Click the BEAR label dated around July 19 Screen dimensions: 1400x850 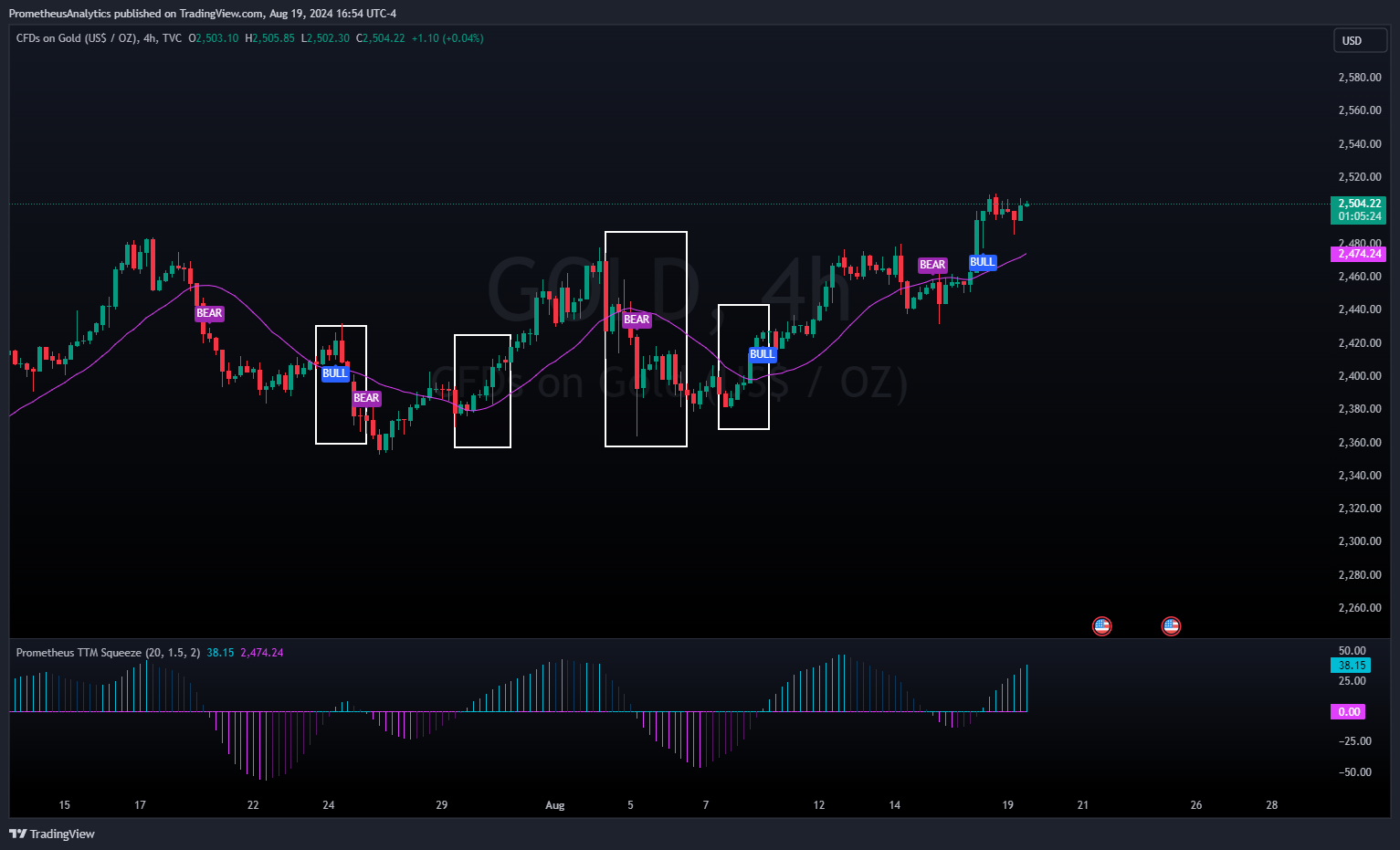[x=209, y=313]
